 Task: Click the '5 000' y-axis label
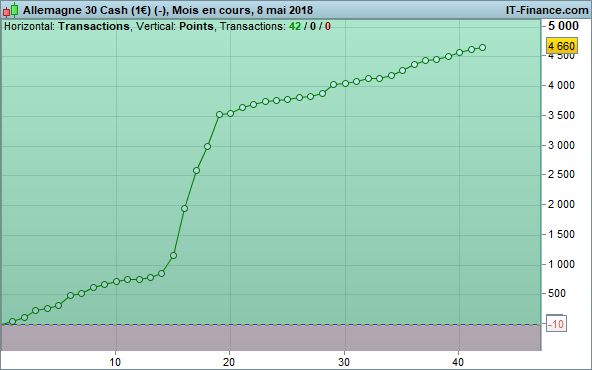click(563, 26)
